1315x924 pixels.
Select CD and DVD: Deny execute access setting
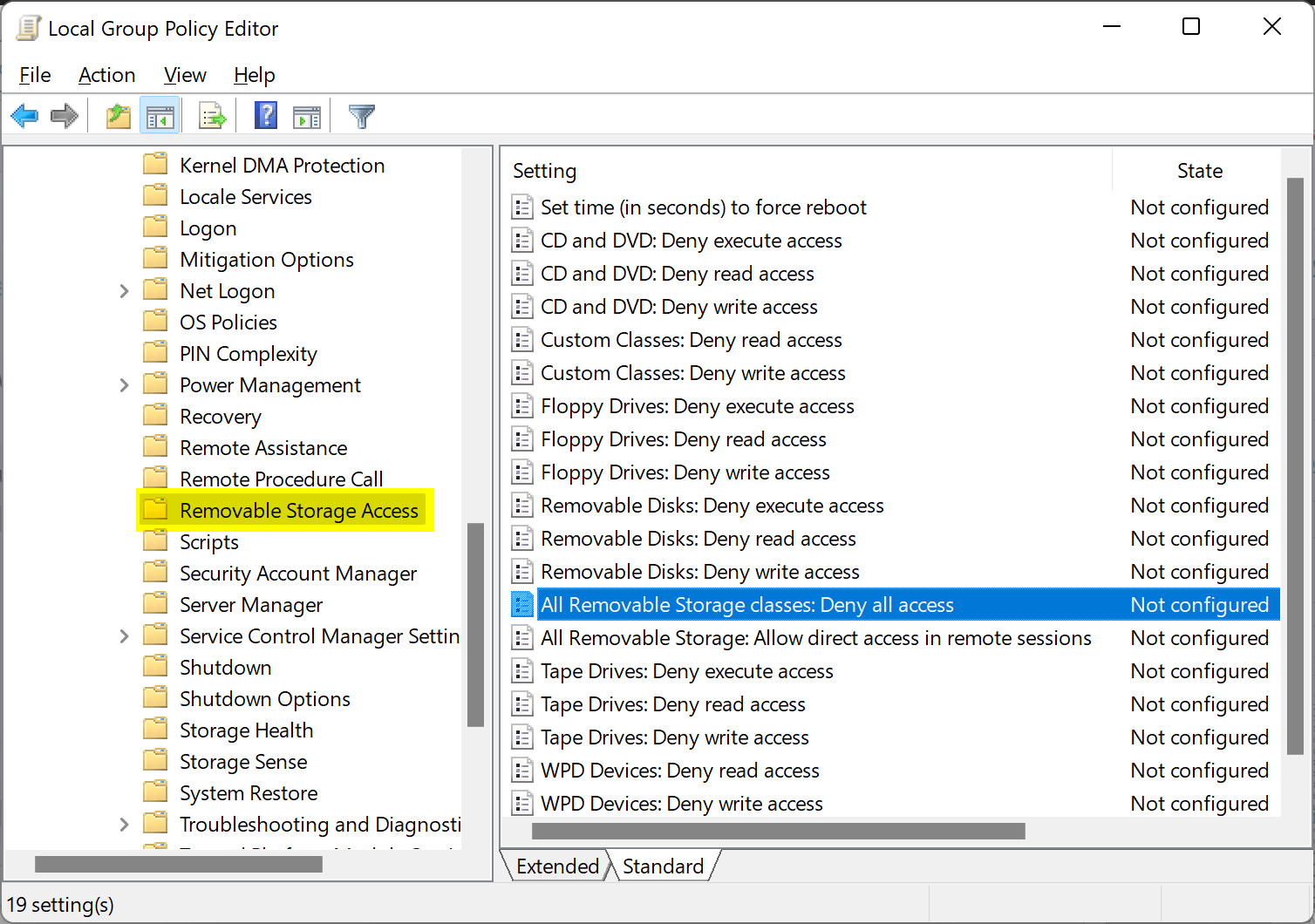point(692,240)
